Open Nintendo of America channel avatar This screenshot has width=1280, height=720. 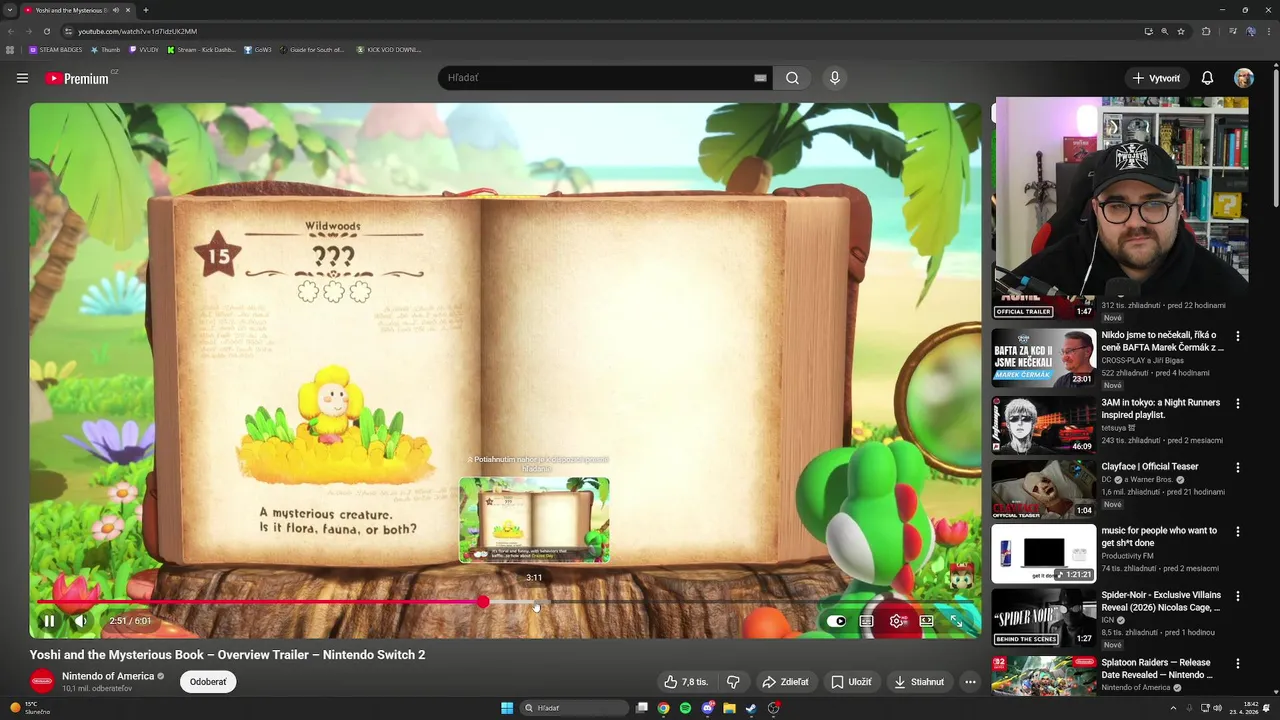click(x=42, y=682)
